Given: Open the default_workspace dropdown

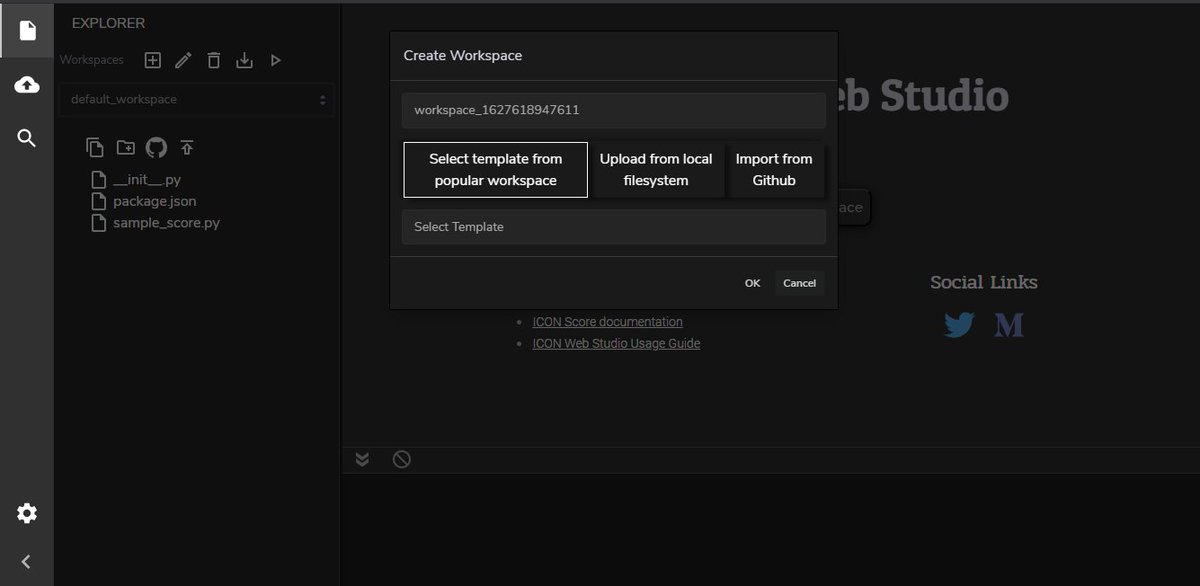Looking at the screenshot, I should [197, 100].
